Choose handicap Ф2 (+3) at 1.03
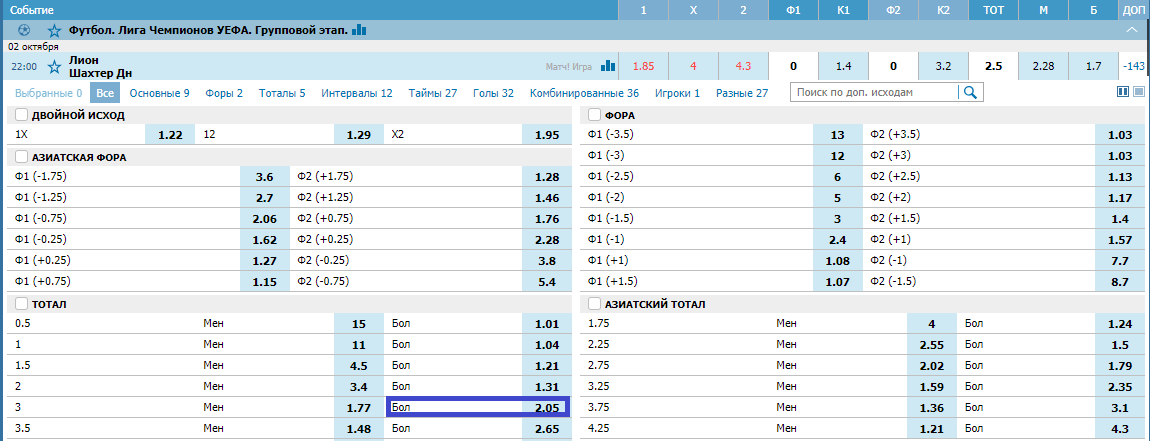The width and height of the screenshot is (1150, 441). (1119, 156)
